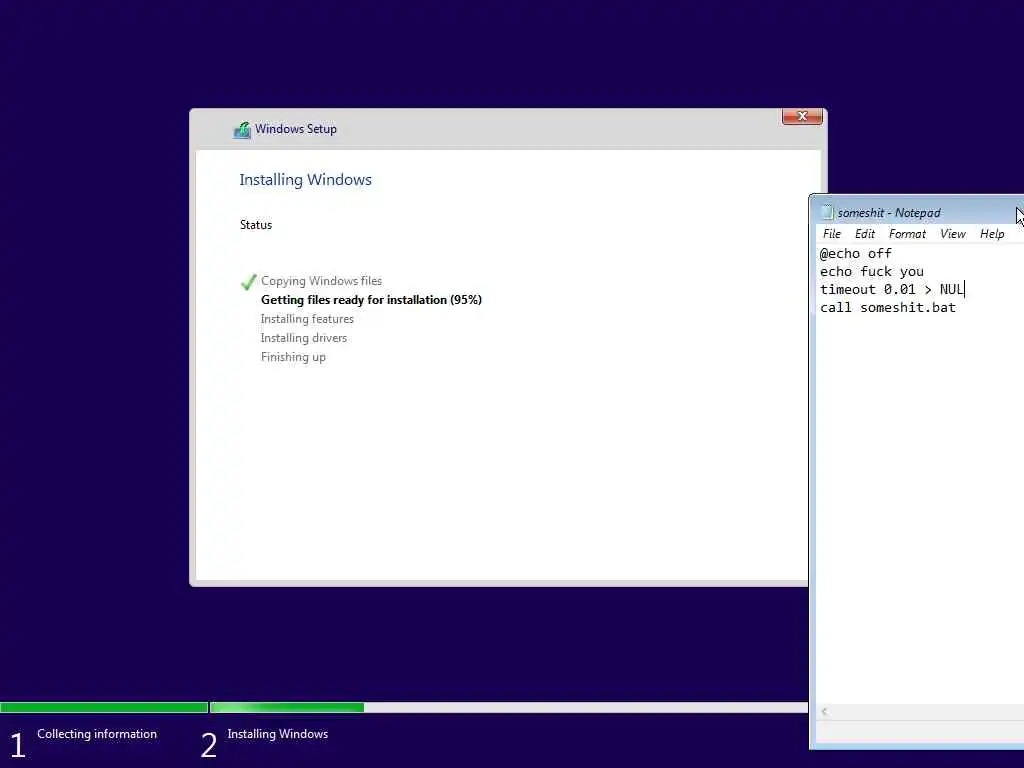Click the Windows Setup title icon
Viewport: 1024px width, 768px height.
[x=242, y=130]
